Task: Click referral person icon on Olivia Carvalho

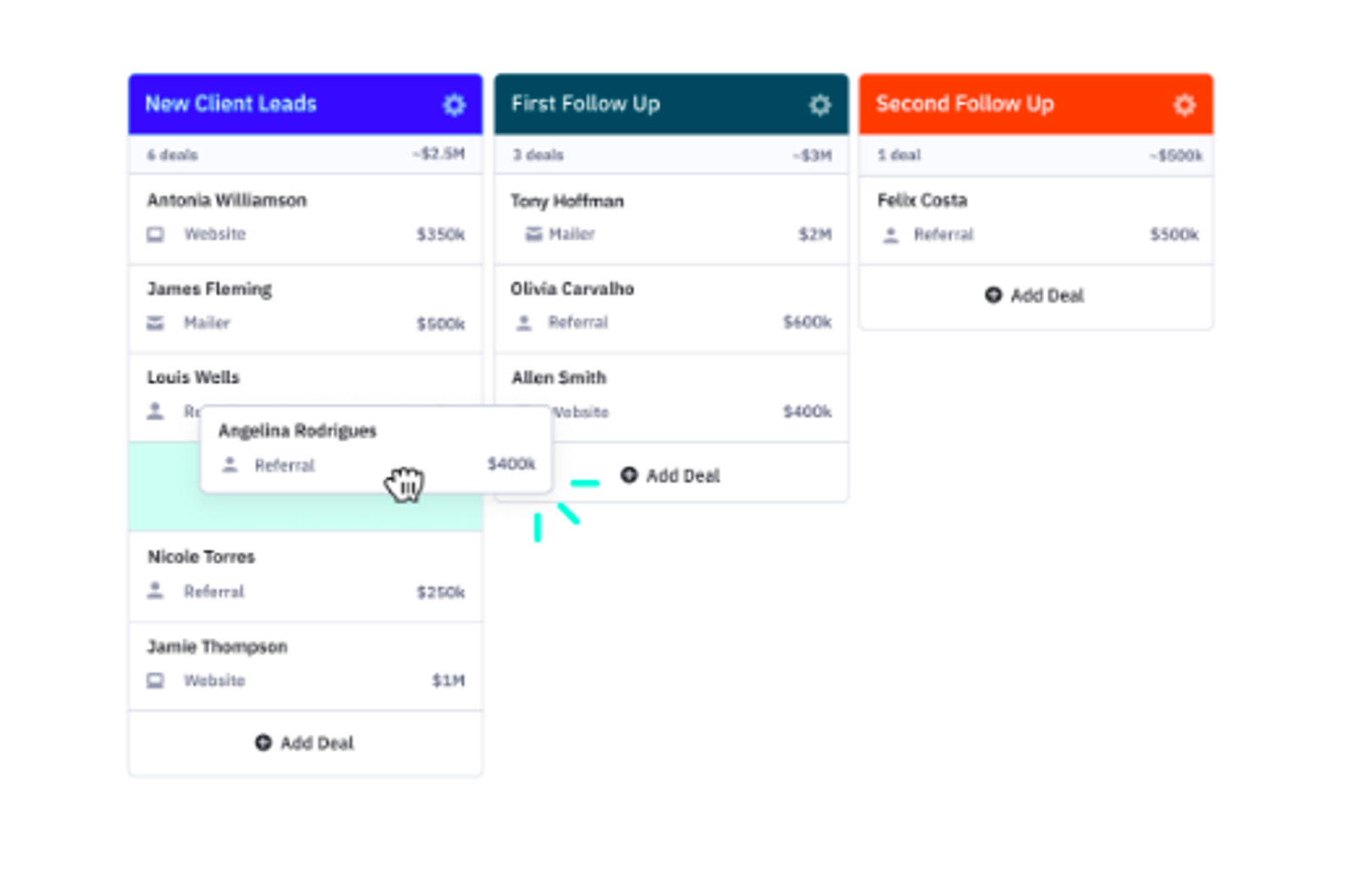Action: (524, 323)
